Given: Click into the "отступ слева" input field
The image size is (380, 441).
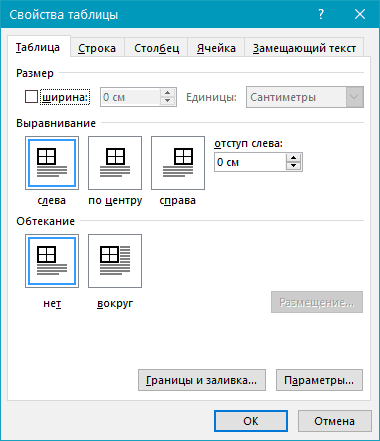Looking at the screenshot, I should [x=250, y=162].
